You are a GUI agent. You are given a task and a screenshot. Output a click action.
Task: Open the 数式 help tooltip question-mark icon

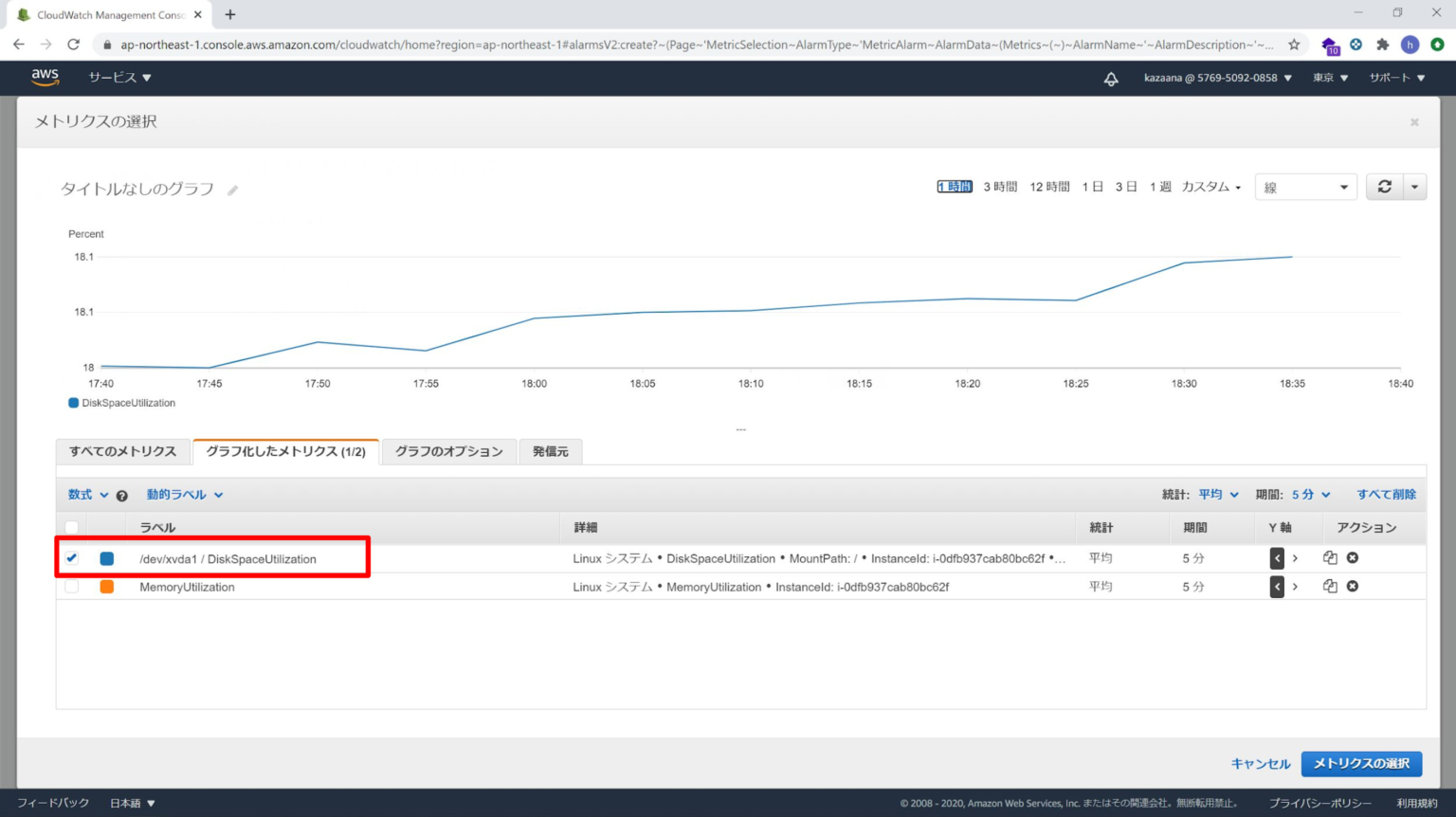point(122,494)
